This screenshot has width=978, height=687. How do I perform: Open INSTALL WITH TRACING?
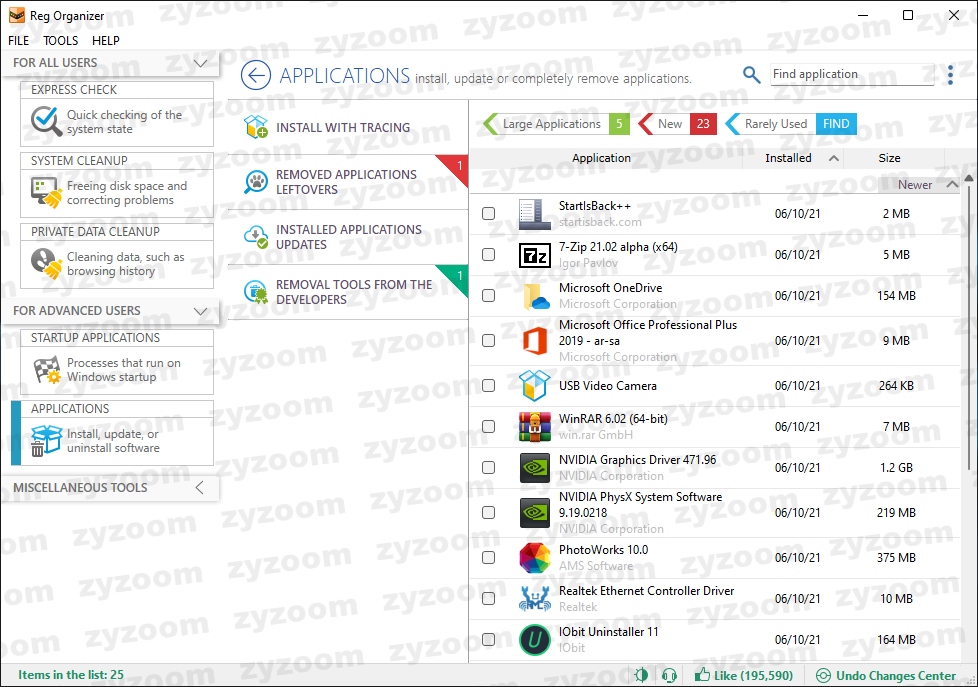(348, 127)
